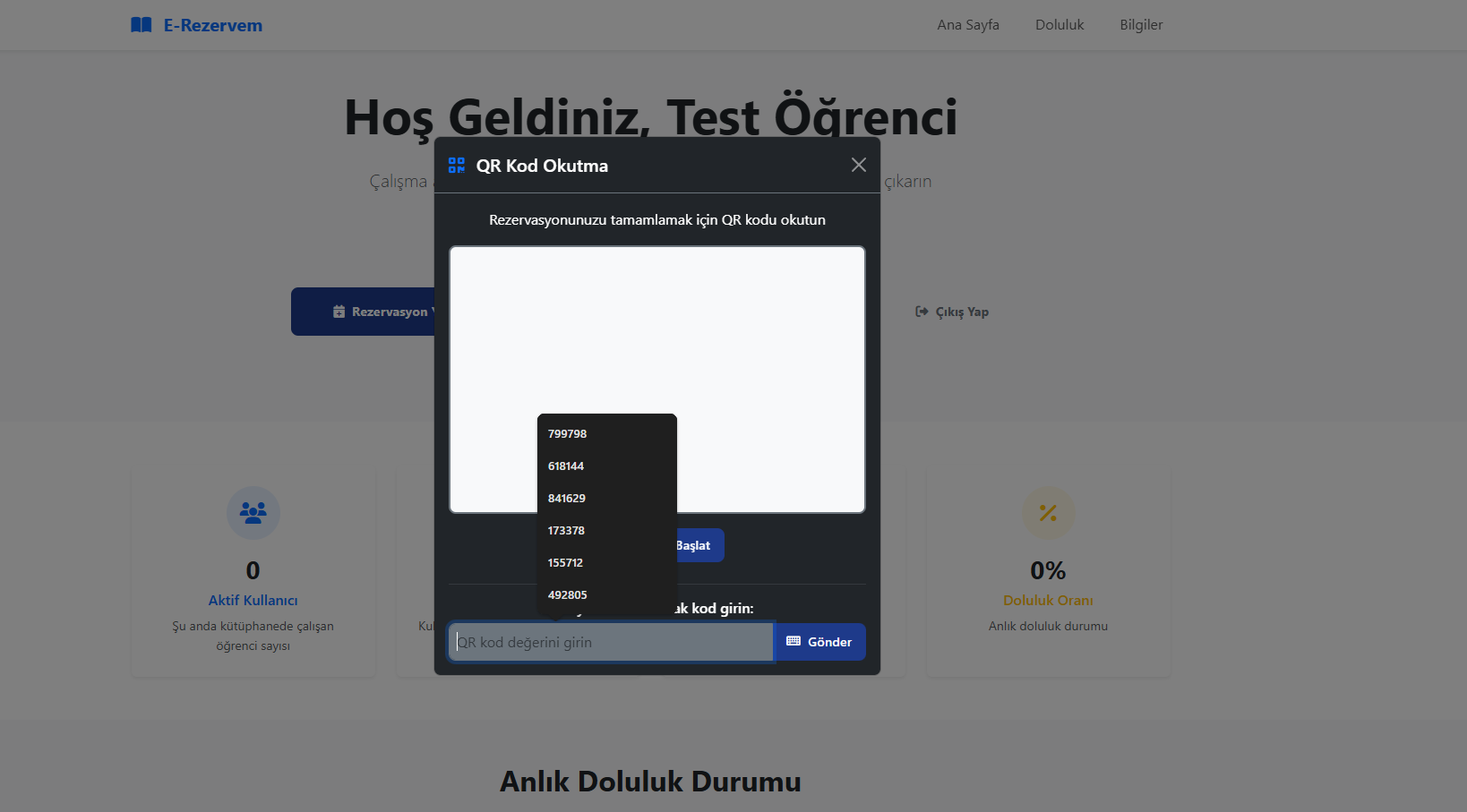Focus the QR kod değerini girin input field

pyautogui.click(x=610, y=641)
